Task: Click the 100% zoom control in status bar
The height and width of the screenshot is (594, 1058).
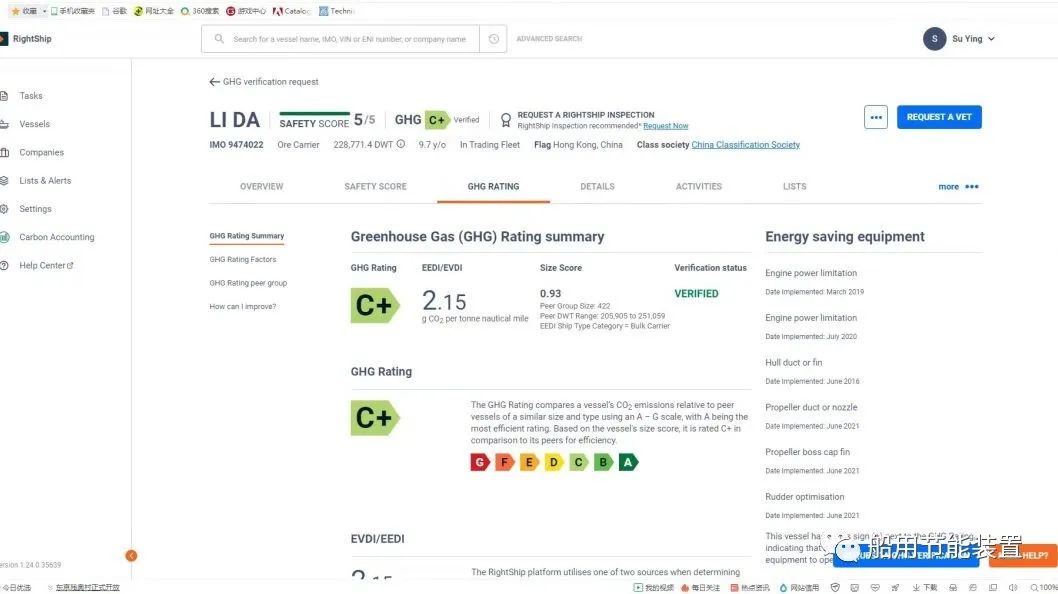Action: pyautogui.click(x=1044, y=588)
